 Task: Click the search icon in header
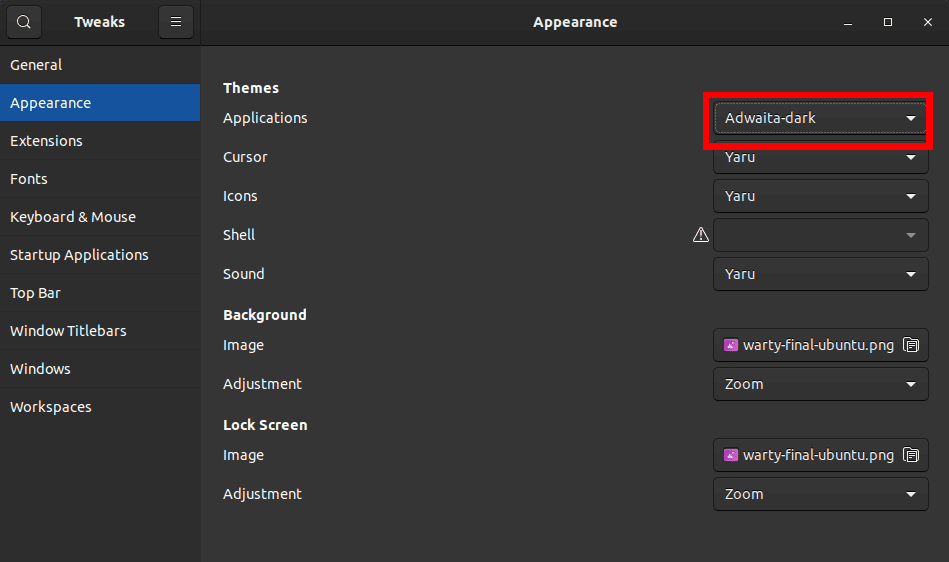pos(24,22)
